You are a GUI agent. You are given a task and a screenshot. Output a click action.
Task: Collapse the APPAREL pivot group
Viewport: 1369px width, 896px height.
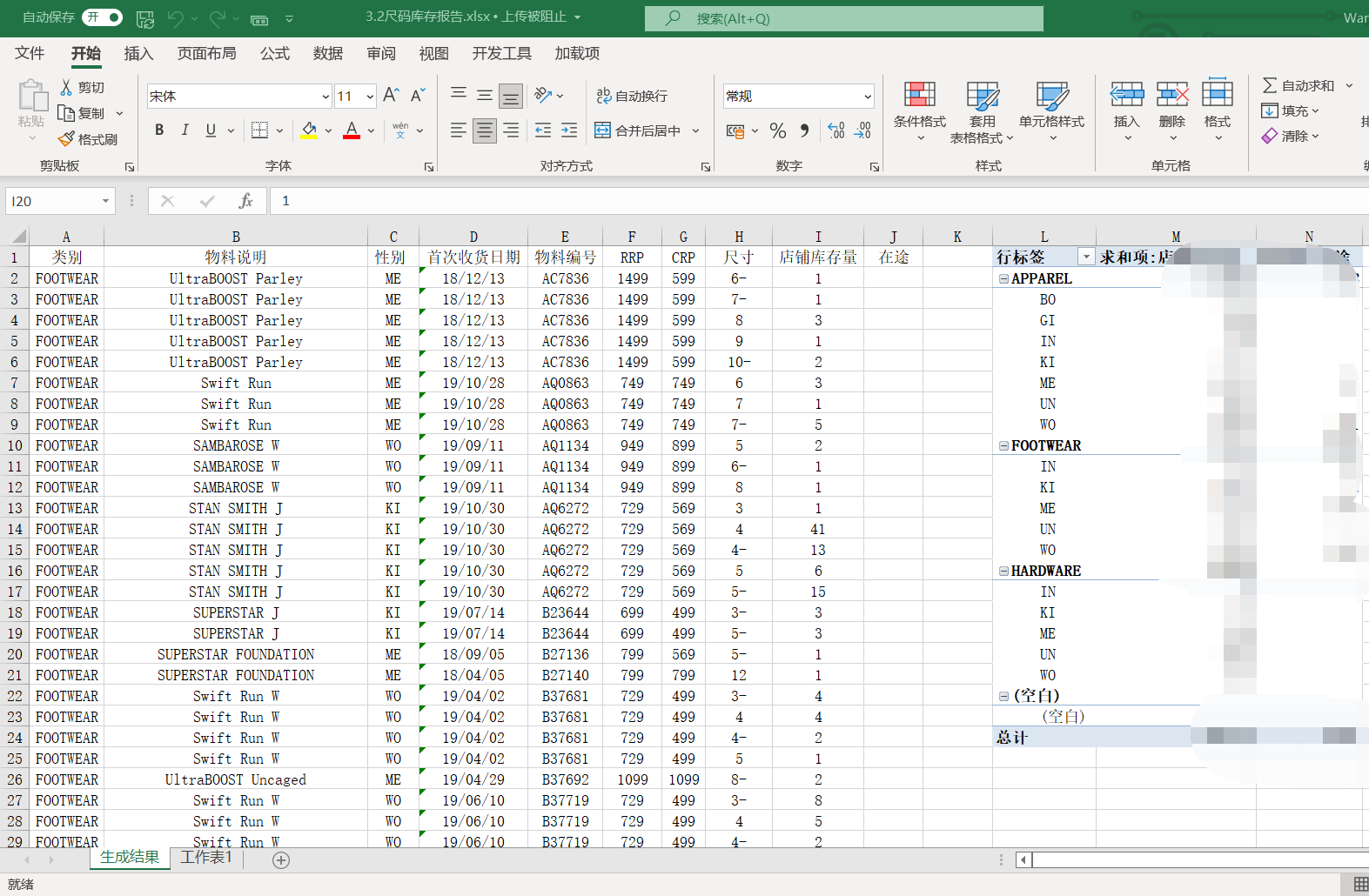(x=1003, y=279)
